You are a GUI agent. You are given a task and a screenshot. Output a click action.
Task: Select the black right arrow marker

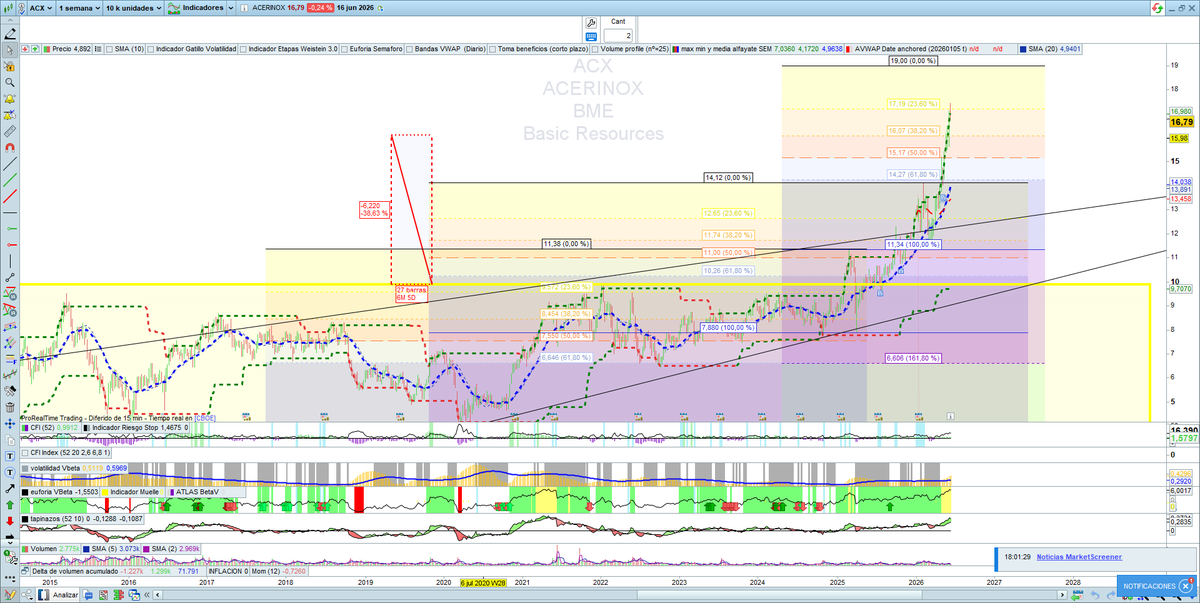pyautogui.click(x=10, y=536)
